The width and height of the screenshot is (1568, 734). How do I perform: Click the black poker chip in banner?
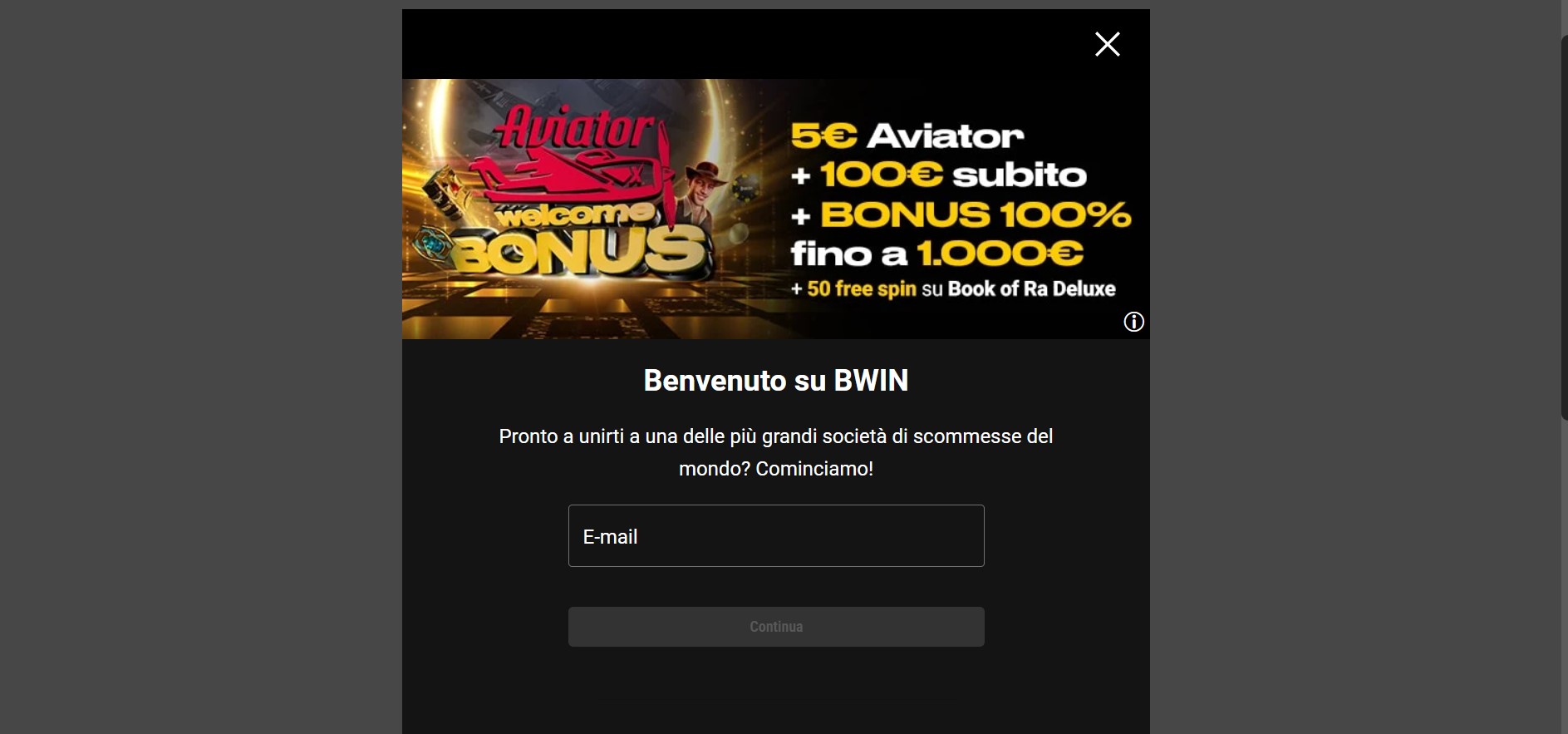click(746, 189)
